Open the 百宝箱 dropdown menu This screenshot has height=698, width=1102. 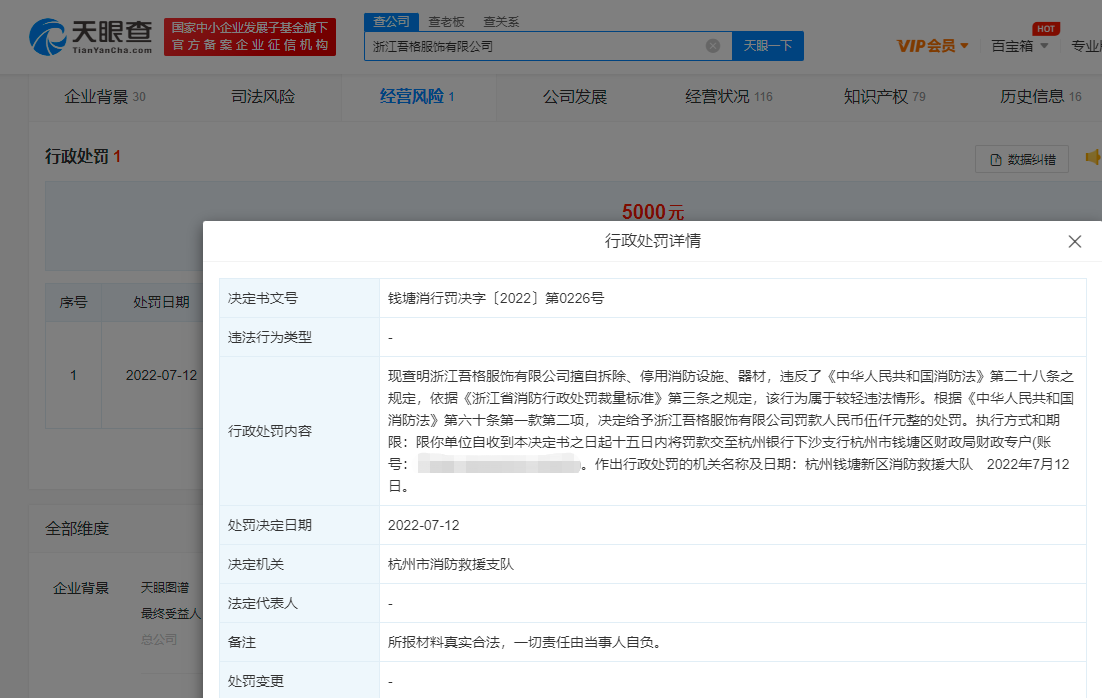coord(1020,46)
